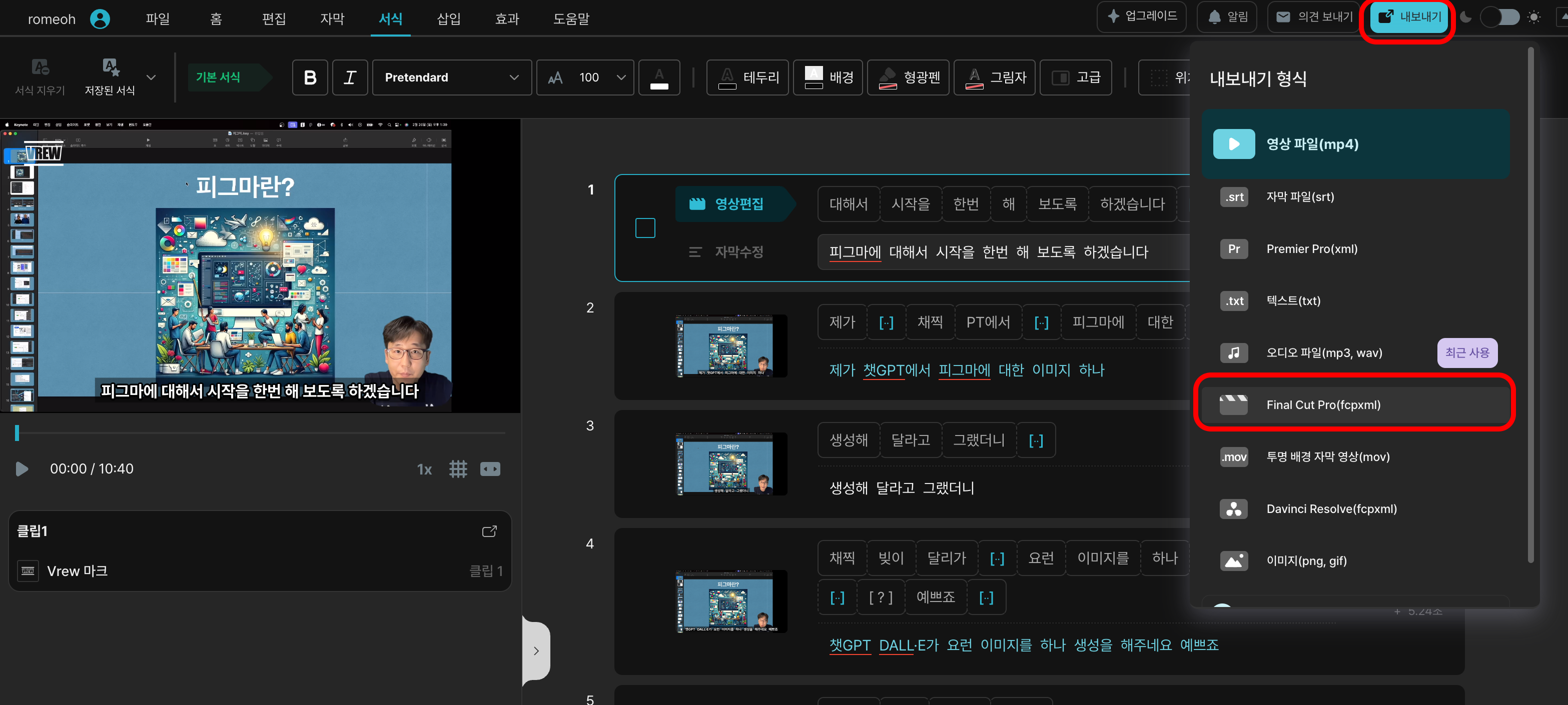Click the 서식 지우기 clear format icon
Screen dimensions: 1568x705
coord(40,67)
